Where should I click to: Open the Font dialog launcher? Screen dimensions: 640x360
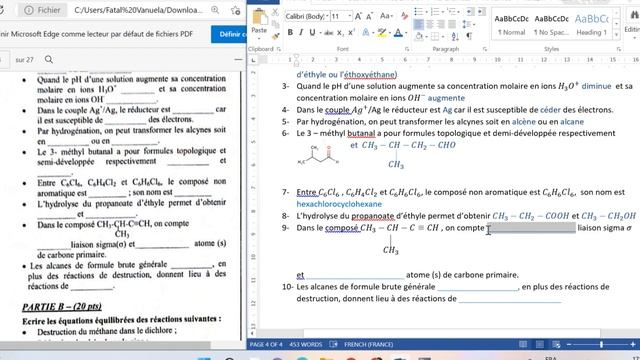(x=407, y=49)
